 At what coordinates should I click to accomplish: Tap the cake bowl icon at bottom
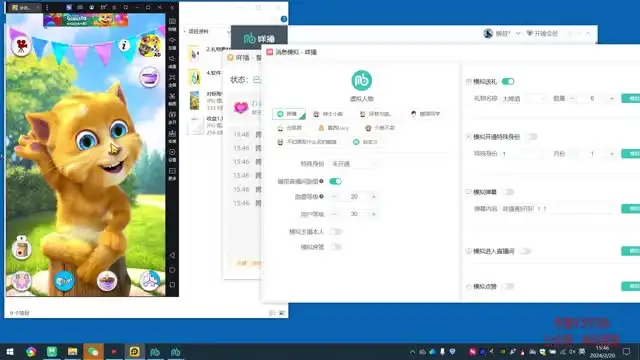tap(107, 281)
